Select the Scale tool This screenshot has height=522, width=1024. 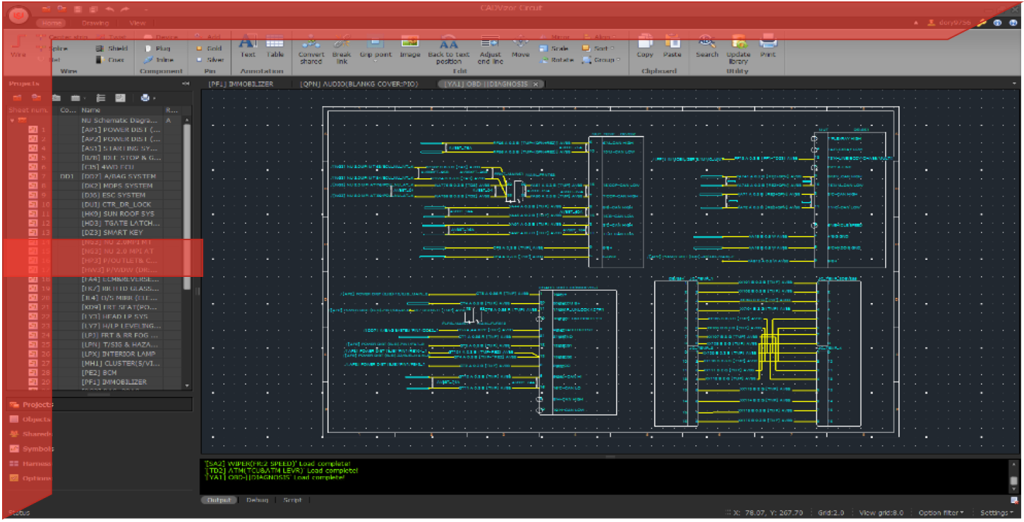(x=554, y=48)
